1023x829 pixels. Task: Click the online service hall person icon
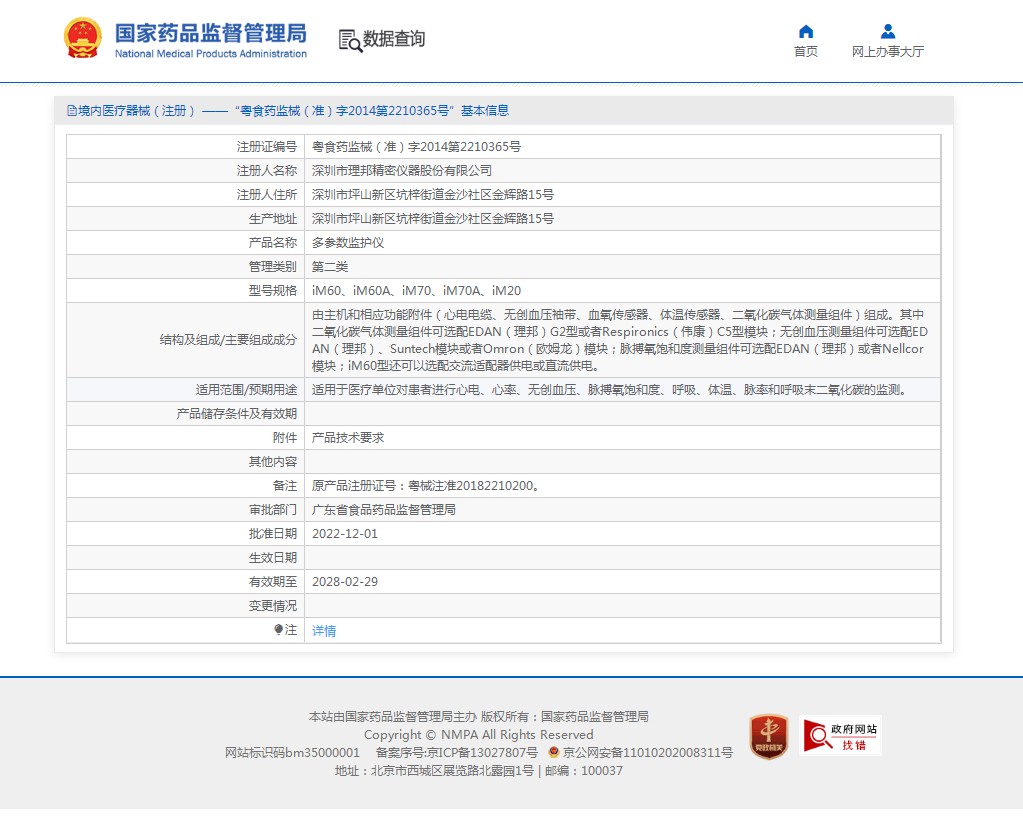pyautogui.click(x=888, y=31)
